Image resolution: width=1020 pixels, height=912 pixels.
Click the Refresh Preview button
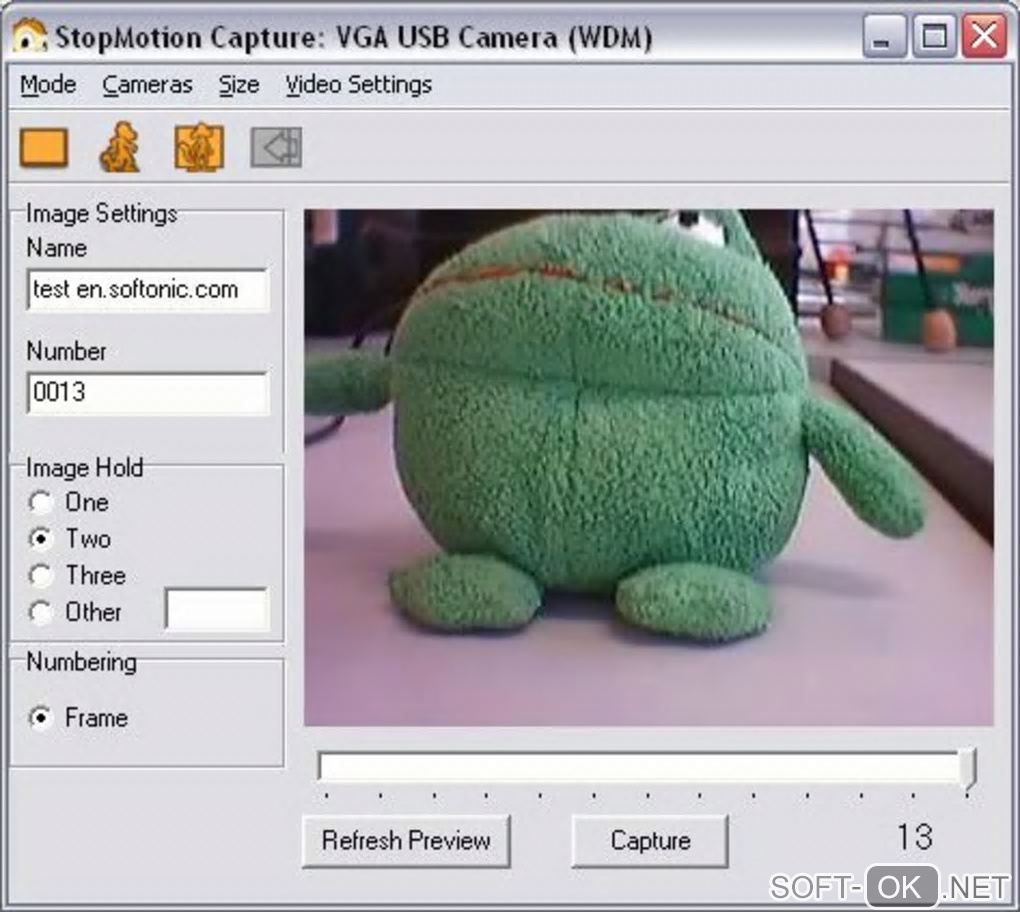[x=407, y=841]
